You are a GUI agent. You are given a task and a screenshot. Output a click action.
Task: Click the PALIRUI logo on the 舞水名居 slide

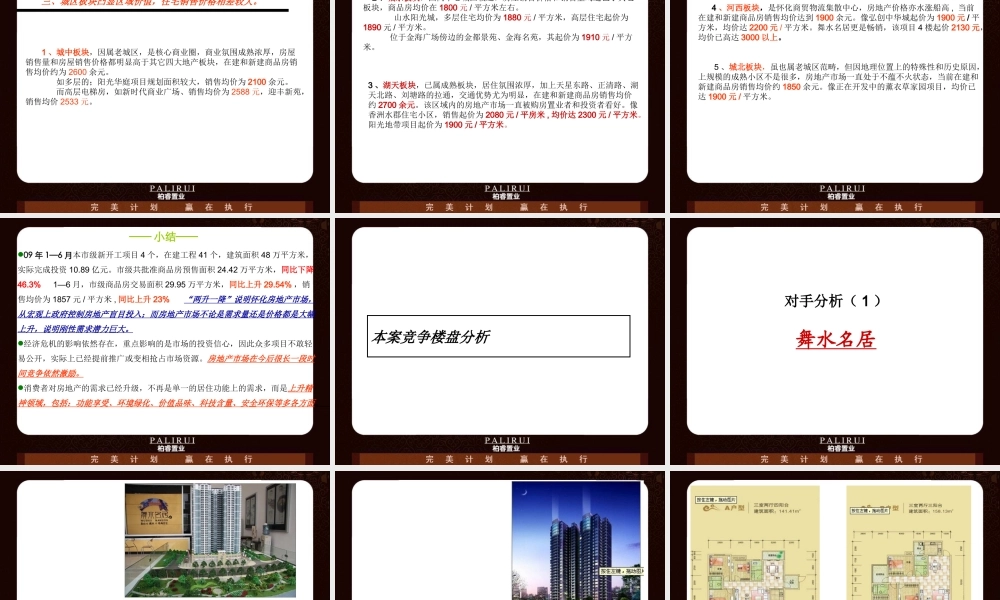point(842,443)
